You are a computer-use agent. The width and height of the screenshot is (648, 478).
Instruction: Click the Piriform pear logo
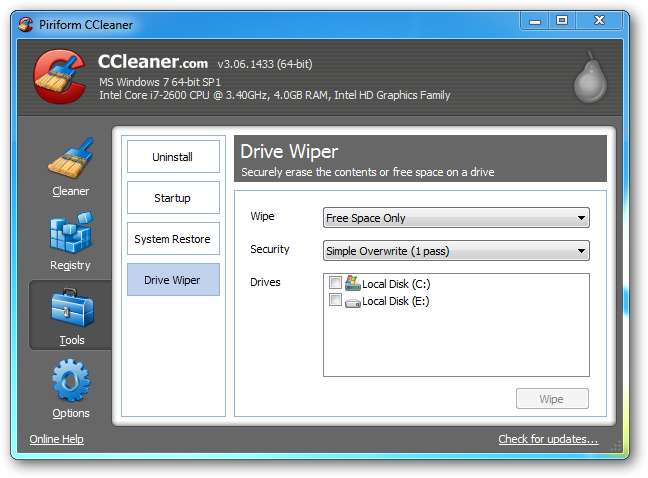[x=590, y=77]
